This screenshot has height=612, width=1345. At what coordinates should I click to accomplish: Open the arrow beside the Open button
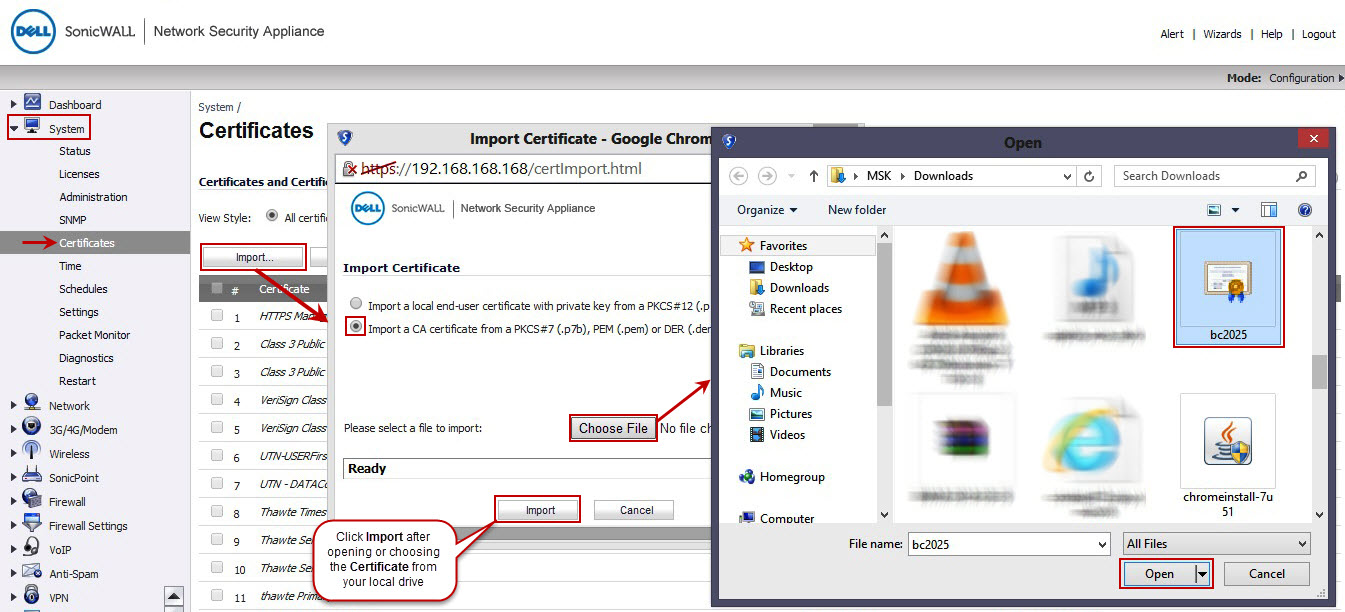point(1203,574)
